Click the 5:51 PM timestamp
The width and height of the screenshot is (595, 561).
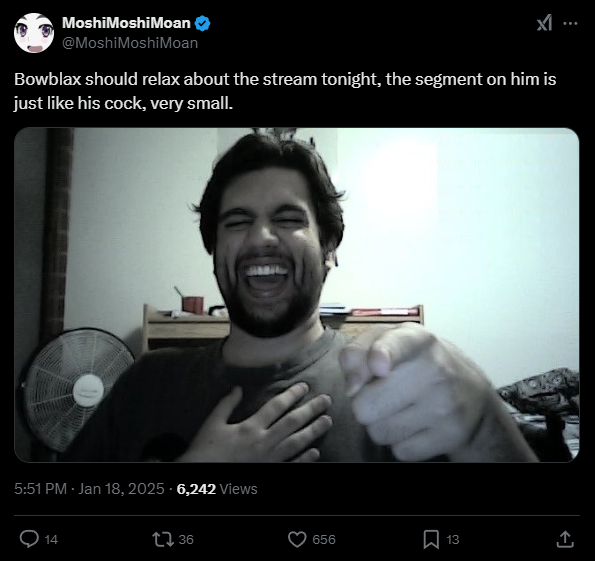pyautogui.click(x=40, y=489)
